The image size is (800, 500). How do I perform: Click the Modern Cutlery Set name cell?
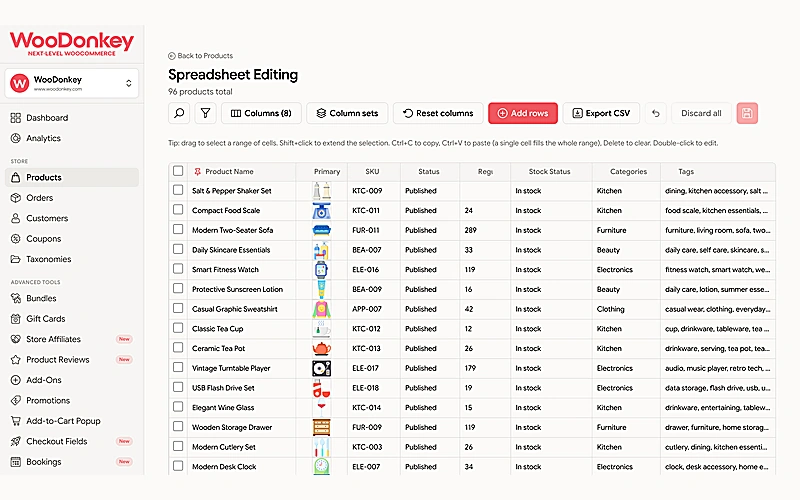coord(241,447)
